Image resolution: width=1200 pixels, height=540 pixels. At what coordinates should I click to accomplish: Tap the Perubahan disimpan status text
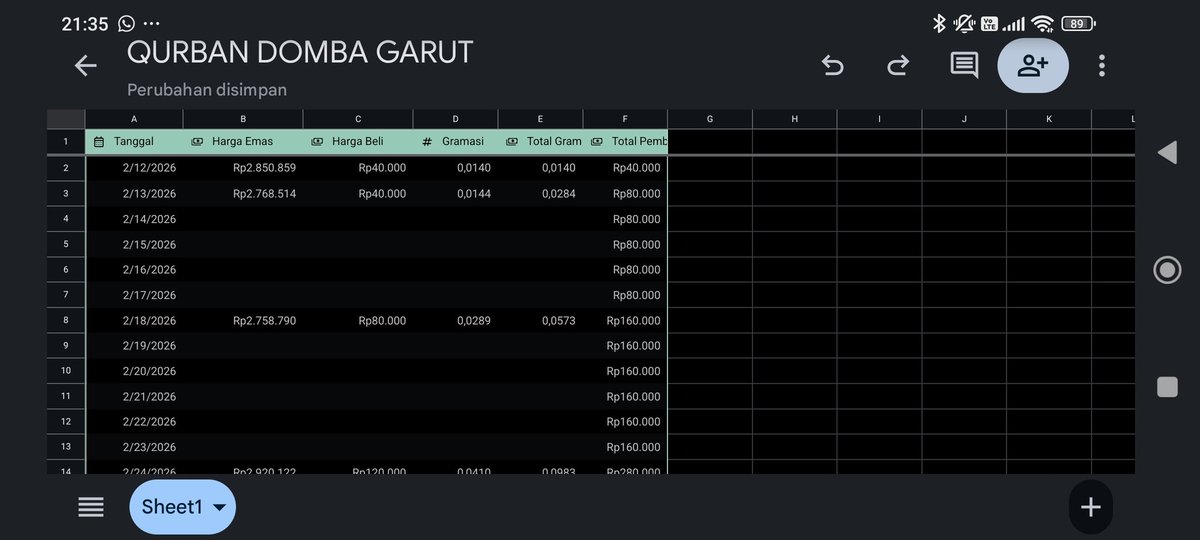(x=207, y=90)
